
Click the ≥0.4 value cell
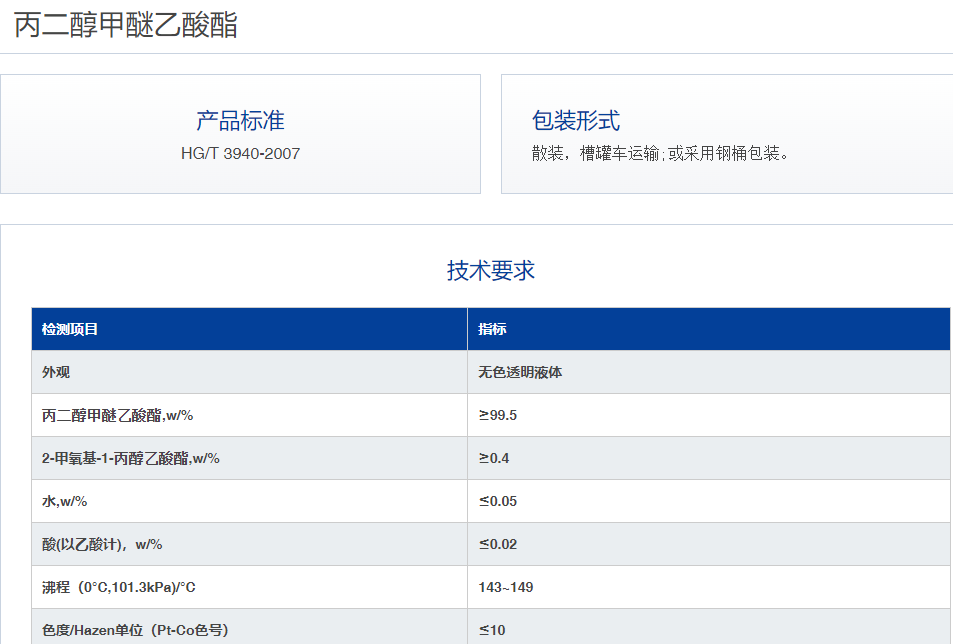(x=494, y=458)
